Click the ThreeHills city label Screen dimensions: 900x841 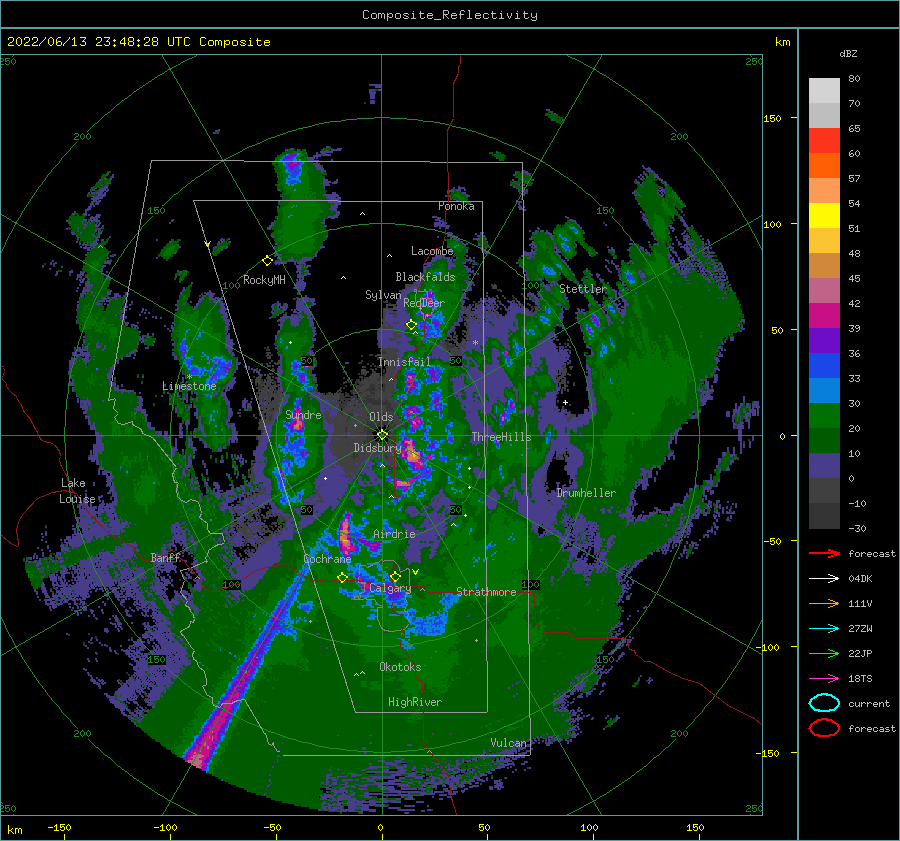click(x=502, y=437)
